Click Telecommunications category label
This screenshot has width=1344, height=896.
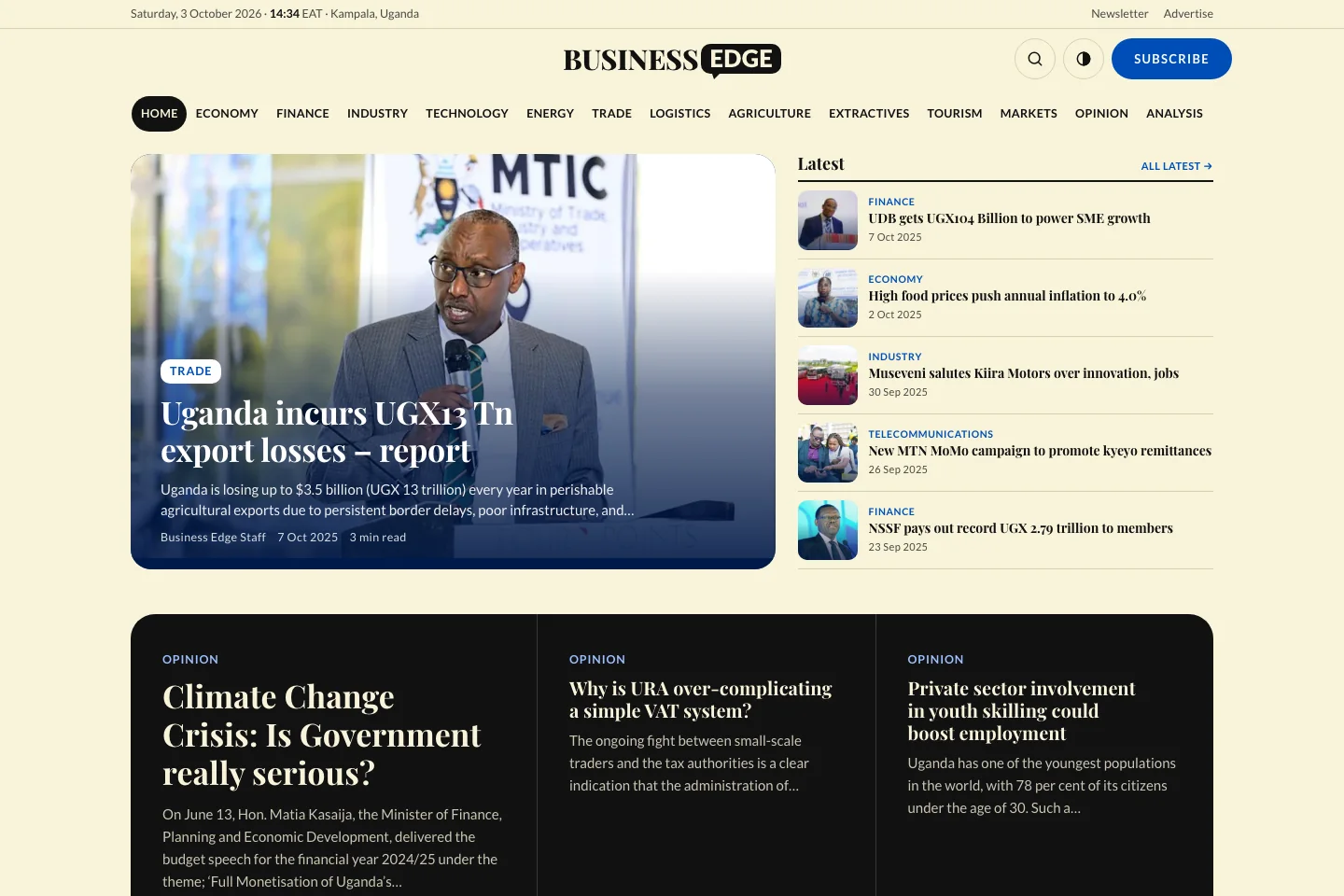click(x=931, y=434)
